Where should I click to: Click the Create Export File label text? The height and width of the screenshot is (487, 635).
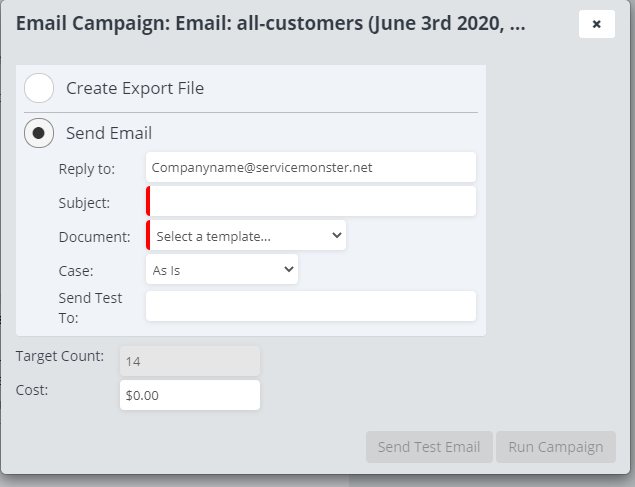pos(135,88)
